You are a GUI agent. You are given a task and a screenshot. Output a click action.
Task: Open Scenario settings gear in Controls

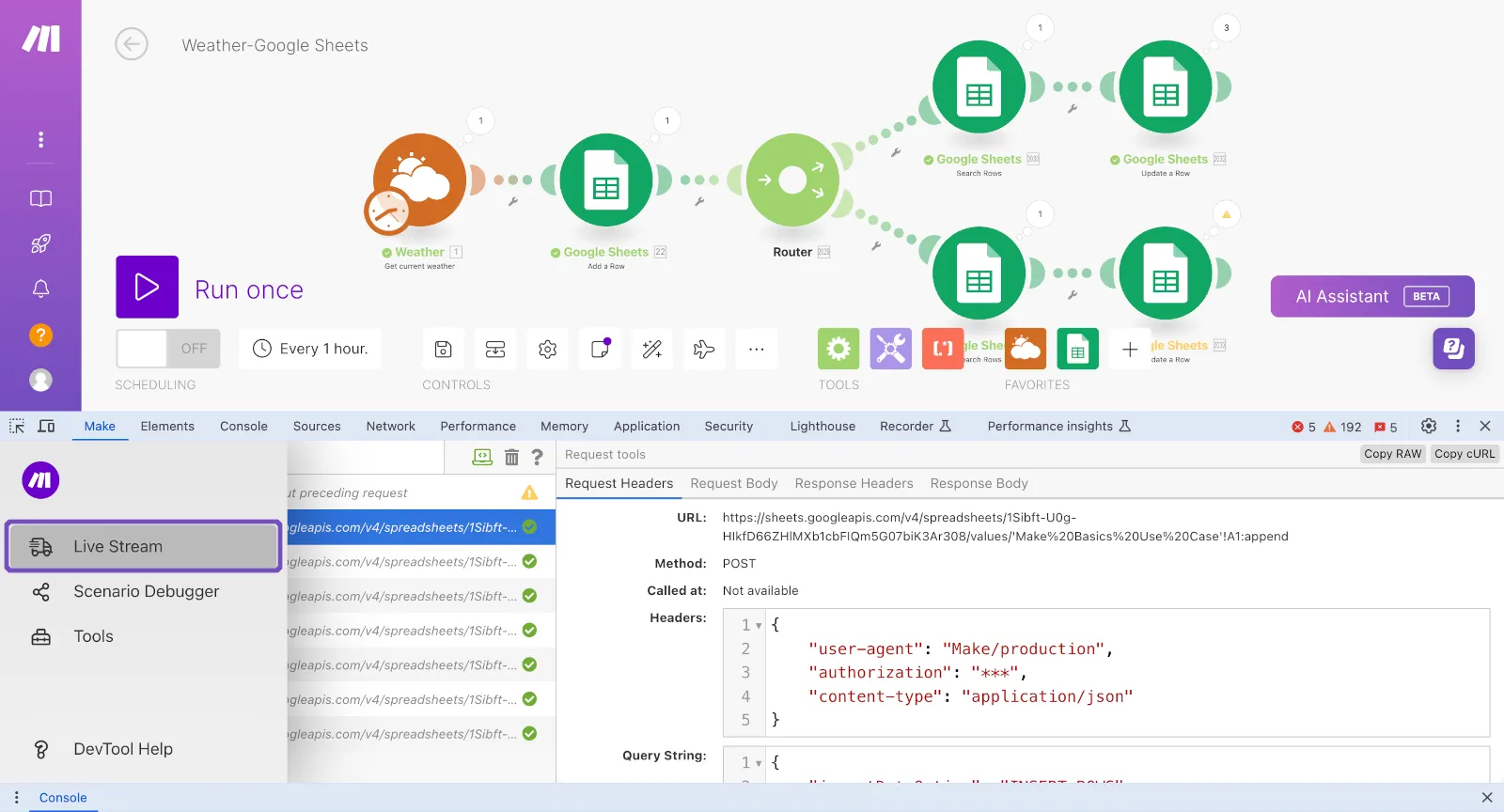point(547,350)
